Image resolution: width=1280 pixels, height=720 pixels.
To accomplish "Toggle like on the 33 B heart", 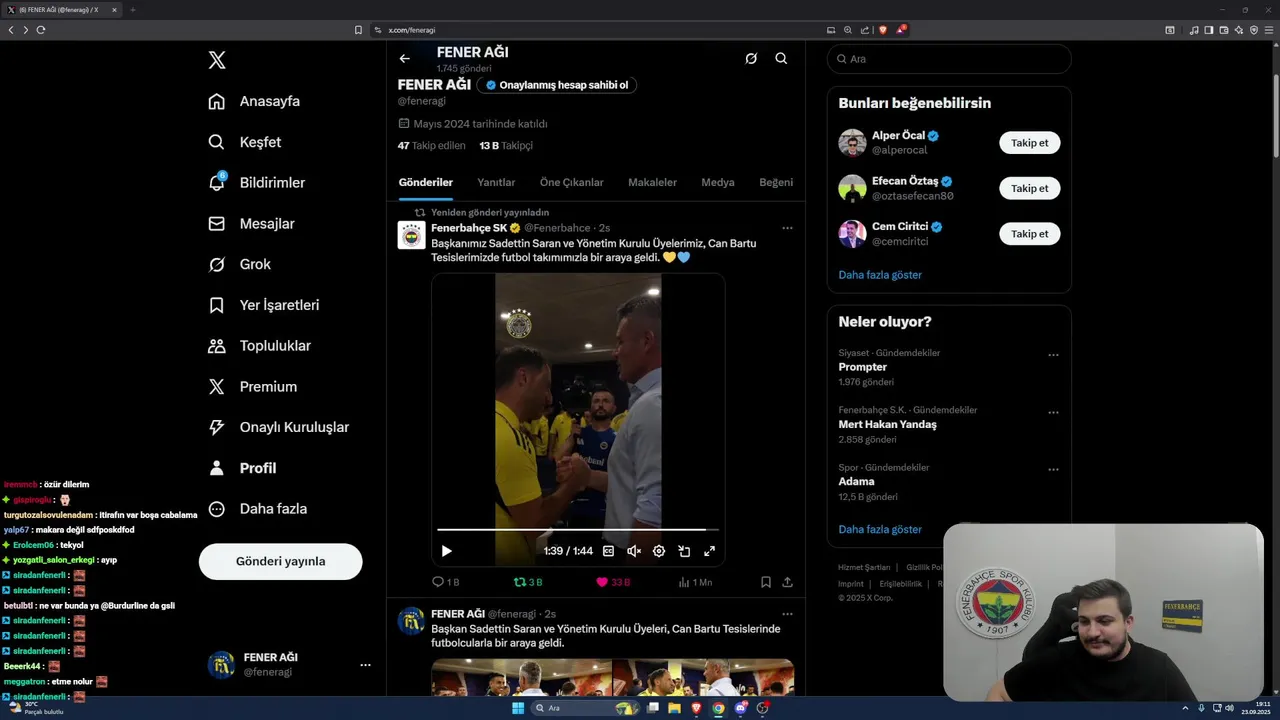I will pyautogui.click(x=613, y=582).
